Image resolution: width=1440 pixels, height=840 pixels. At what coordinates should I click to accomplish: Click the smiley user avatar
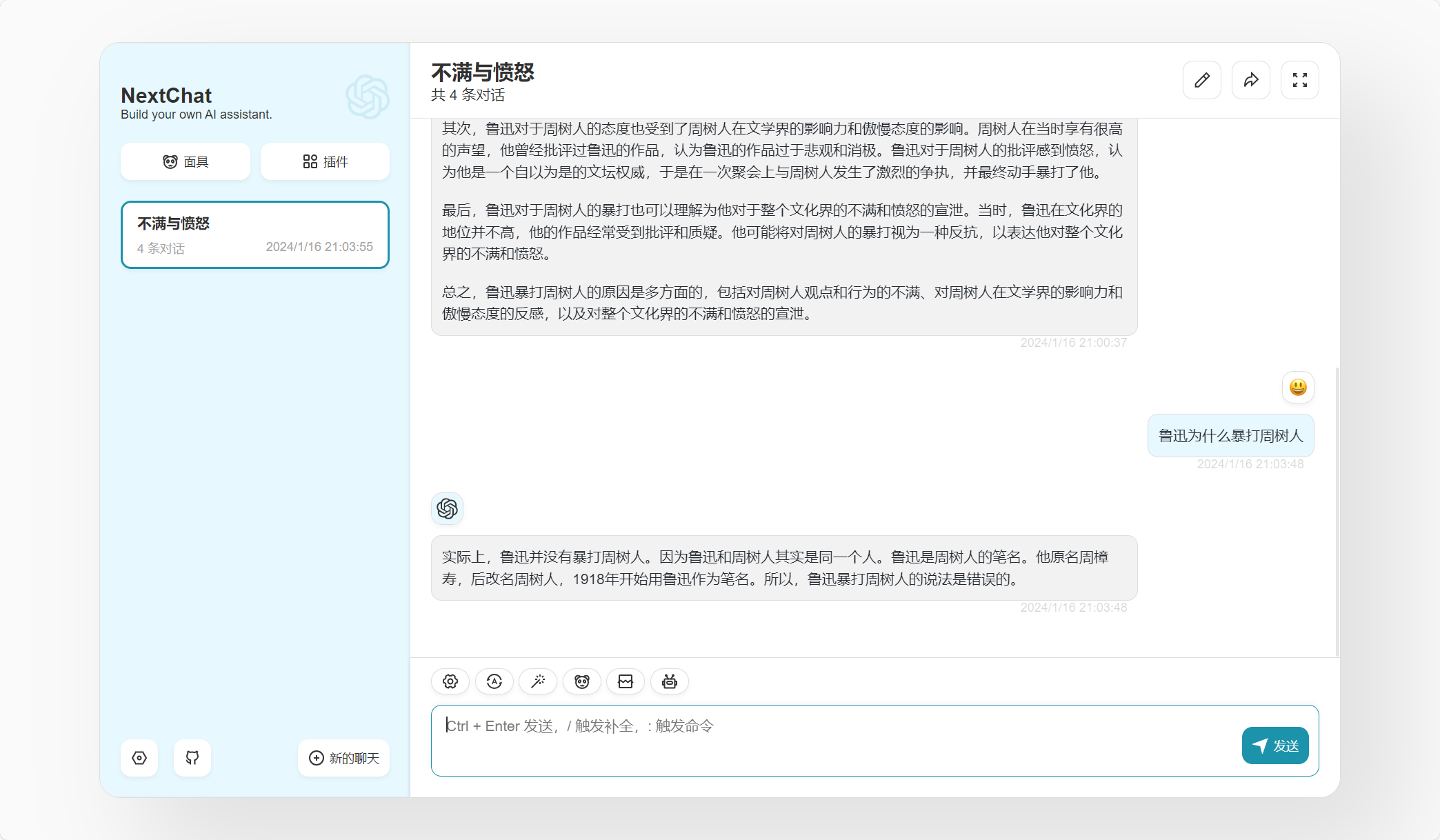(1298, 387)
